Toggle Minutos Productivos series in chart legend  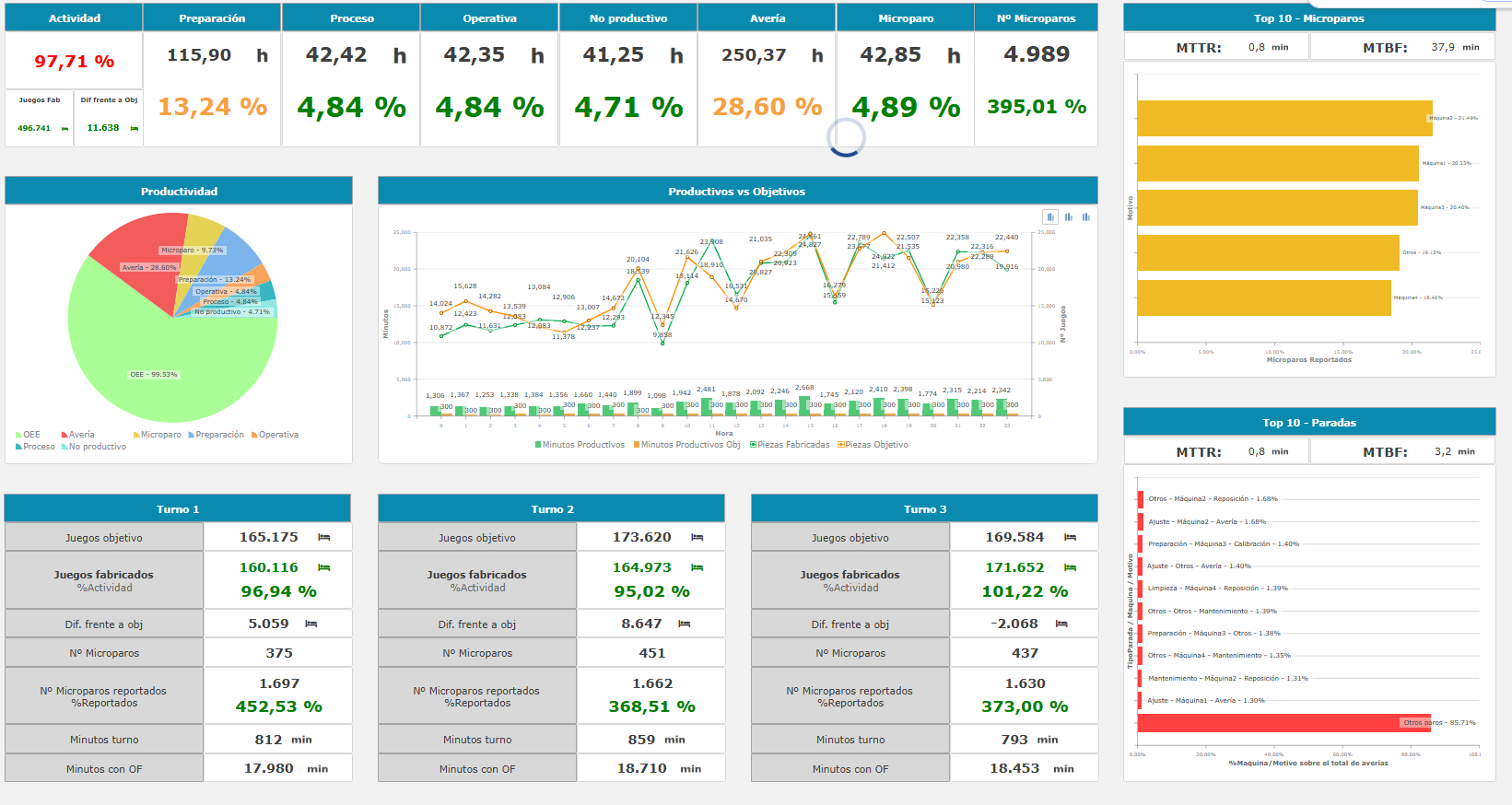click(x=583, y=445)
